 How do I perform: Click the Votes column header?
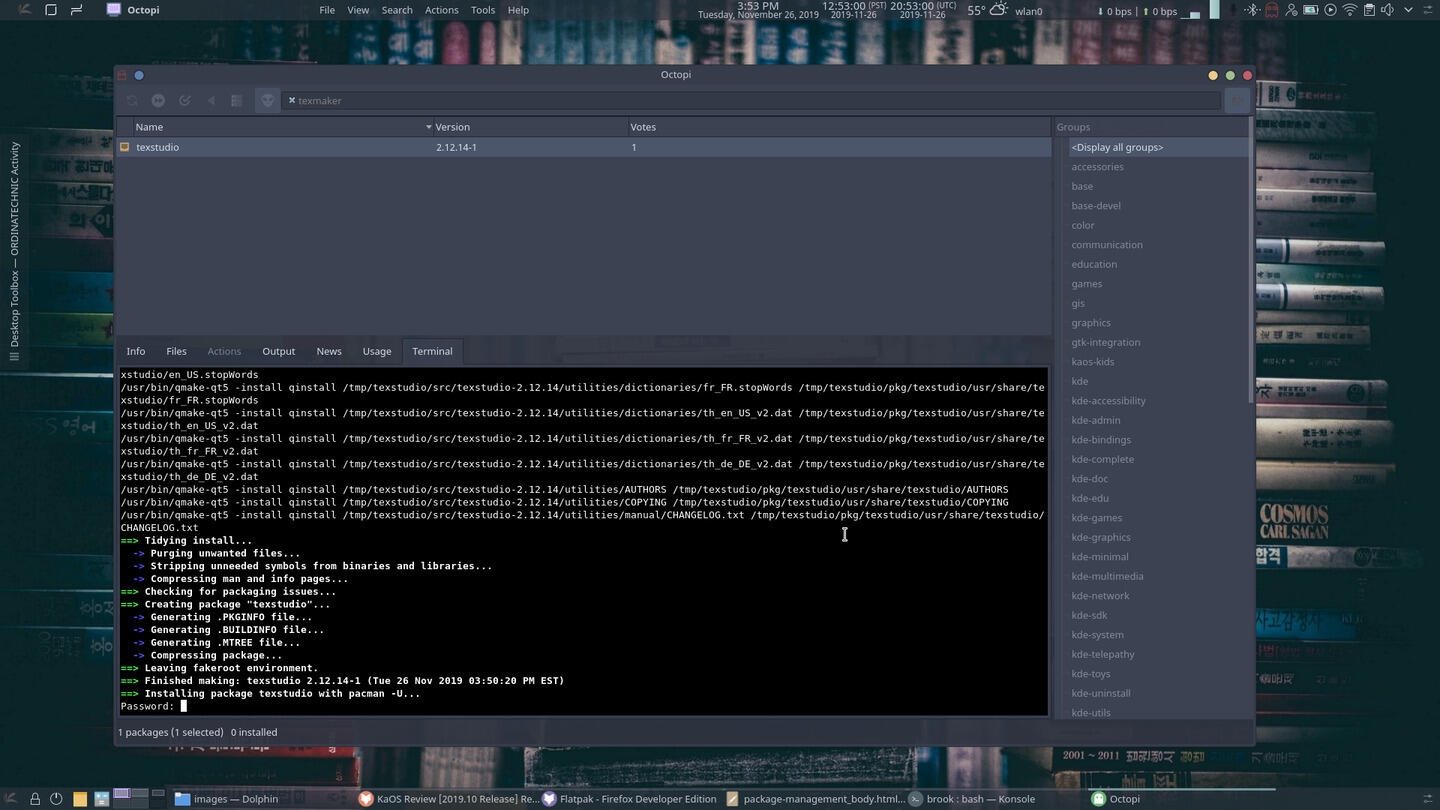pyautogui.click(x=840, y=127)
